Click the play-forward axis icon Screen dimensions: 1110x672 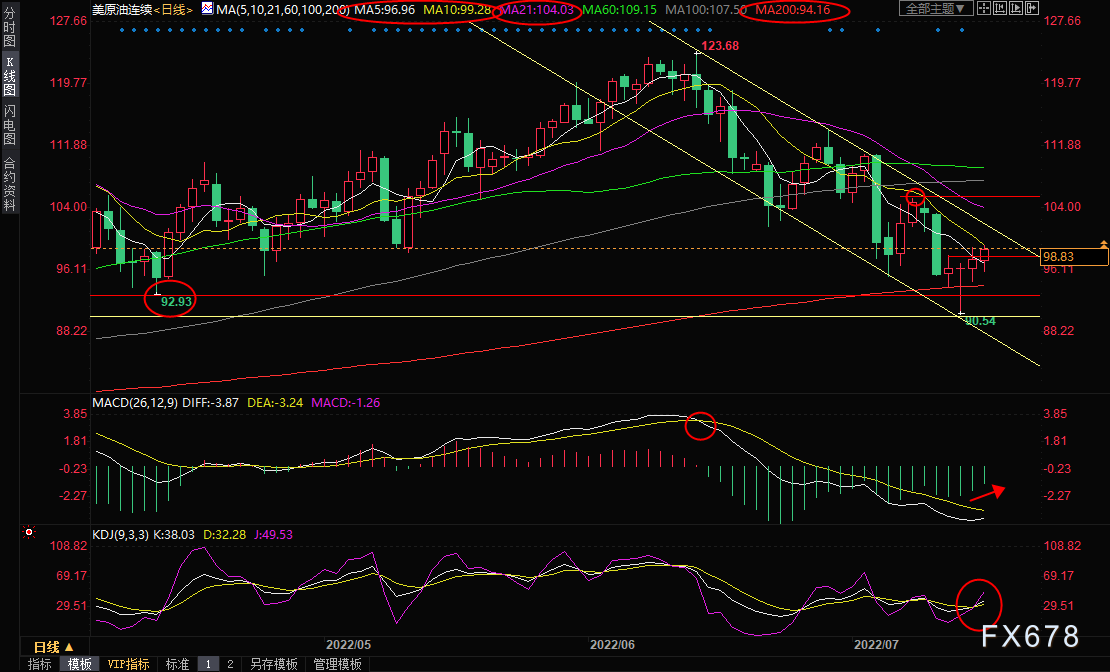(x=1016, y=8)
